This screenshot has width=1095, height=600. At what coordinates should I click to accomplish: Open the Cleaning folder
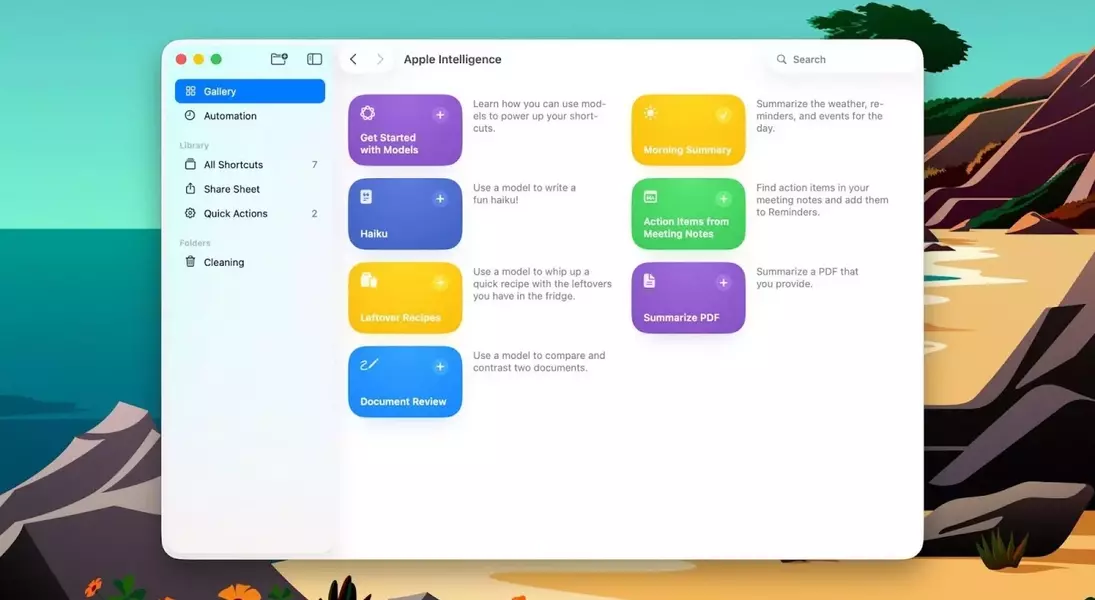point(223,262)
